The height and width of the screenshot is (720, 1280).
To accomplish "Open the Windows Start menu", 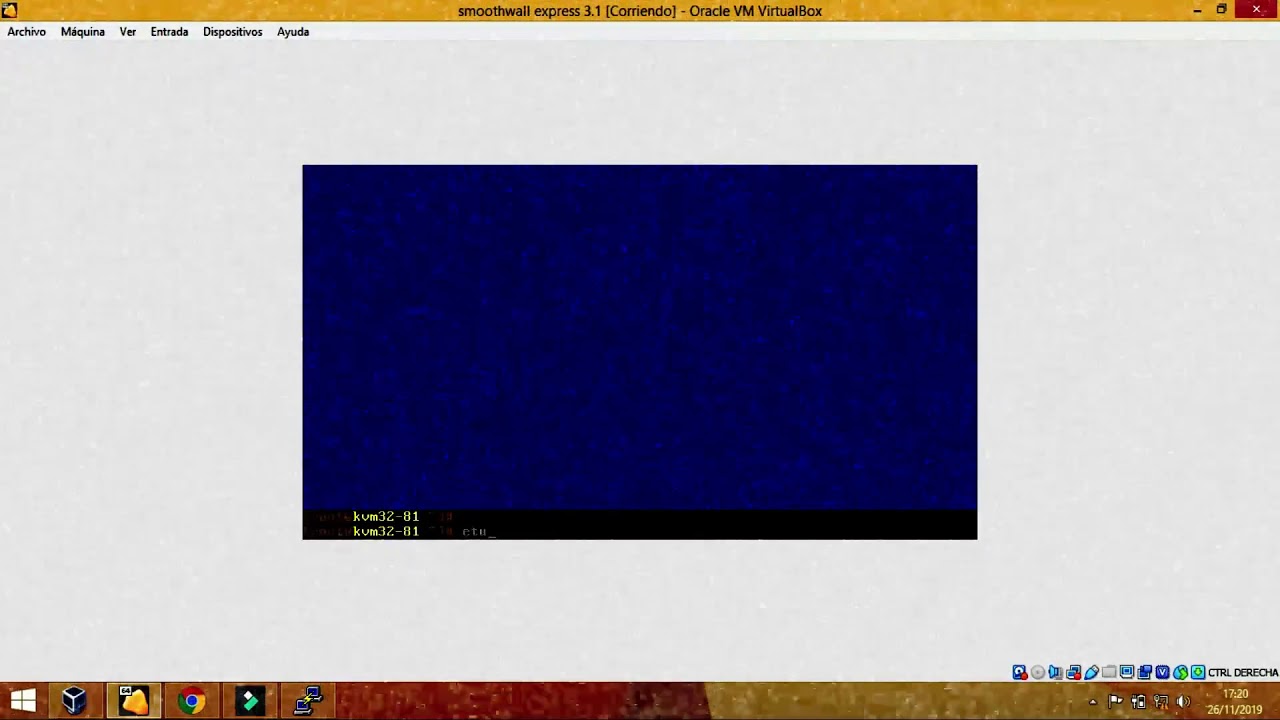I will tap(22, 701).
